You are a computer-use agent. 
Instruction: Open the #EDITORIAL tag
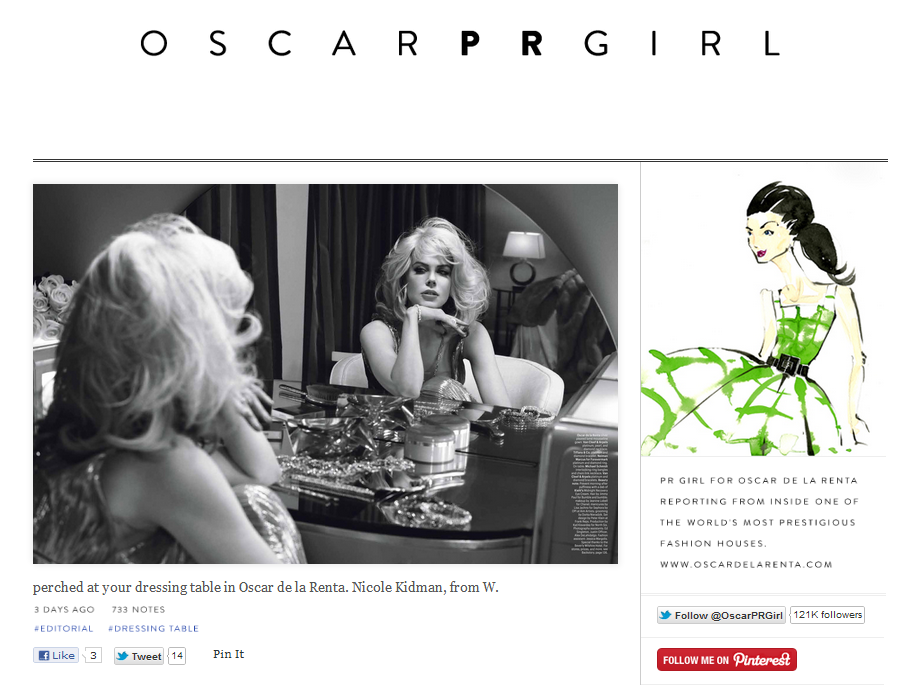click(x=63, y=628)
